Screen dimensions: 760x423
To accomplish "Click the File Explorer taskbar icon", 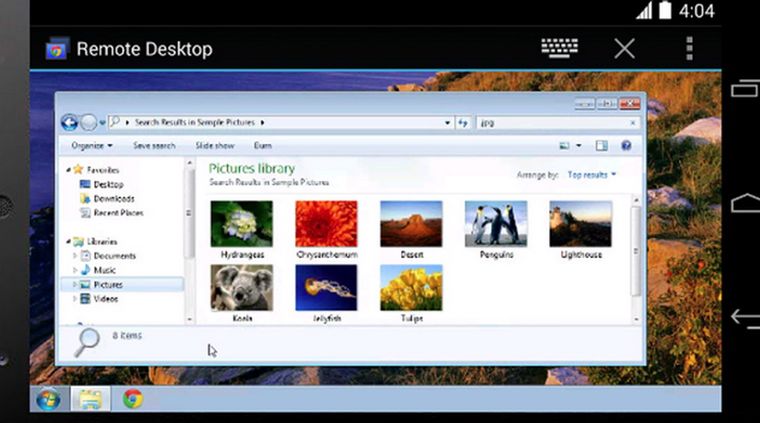I will 91,400.
